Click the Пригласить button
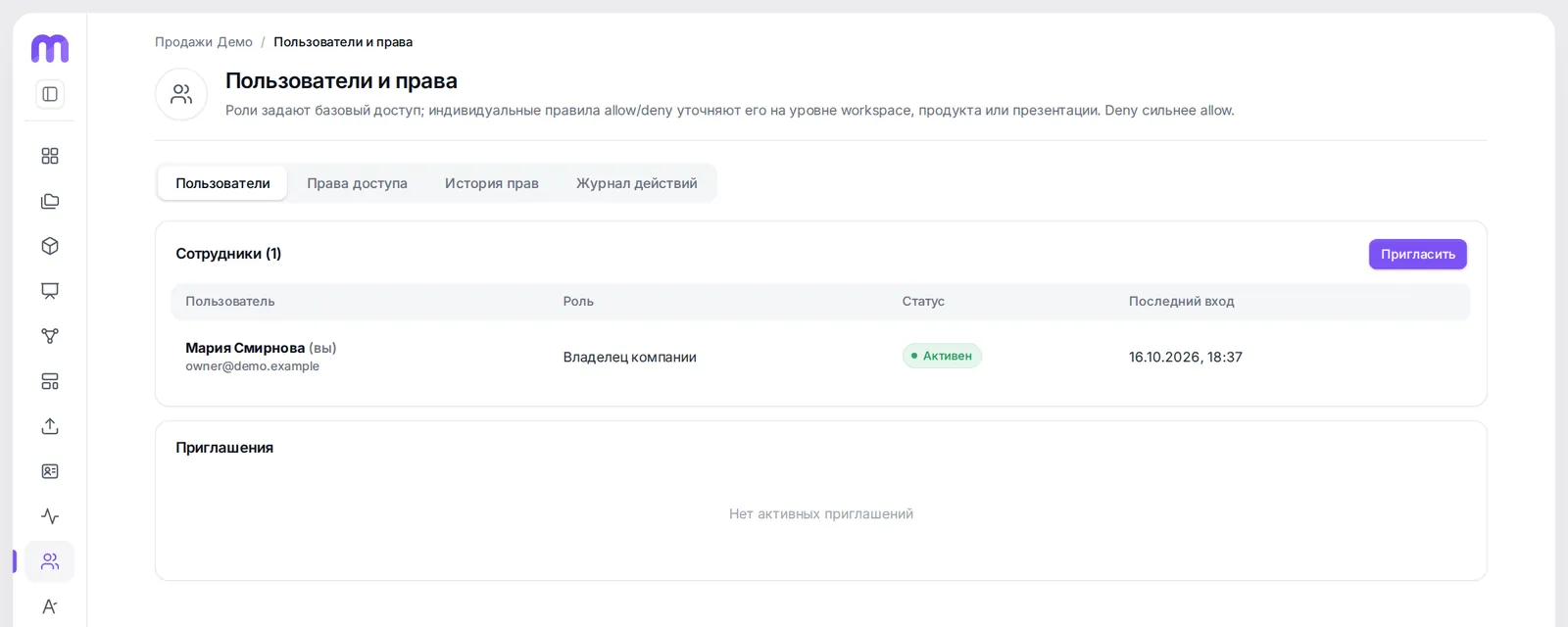The width and height of the screenshot is (1568, 627). click(1418, 254)
